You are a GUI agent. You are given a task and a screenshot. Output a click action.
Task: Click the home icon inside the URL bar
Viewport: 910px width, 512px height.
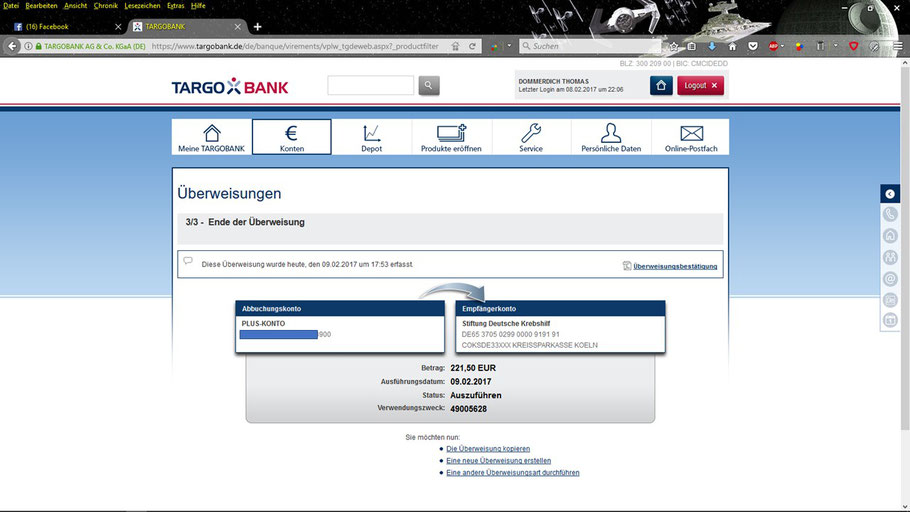pyautogui.click(x=456, y=46)
